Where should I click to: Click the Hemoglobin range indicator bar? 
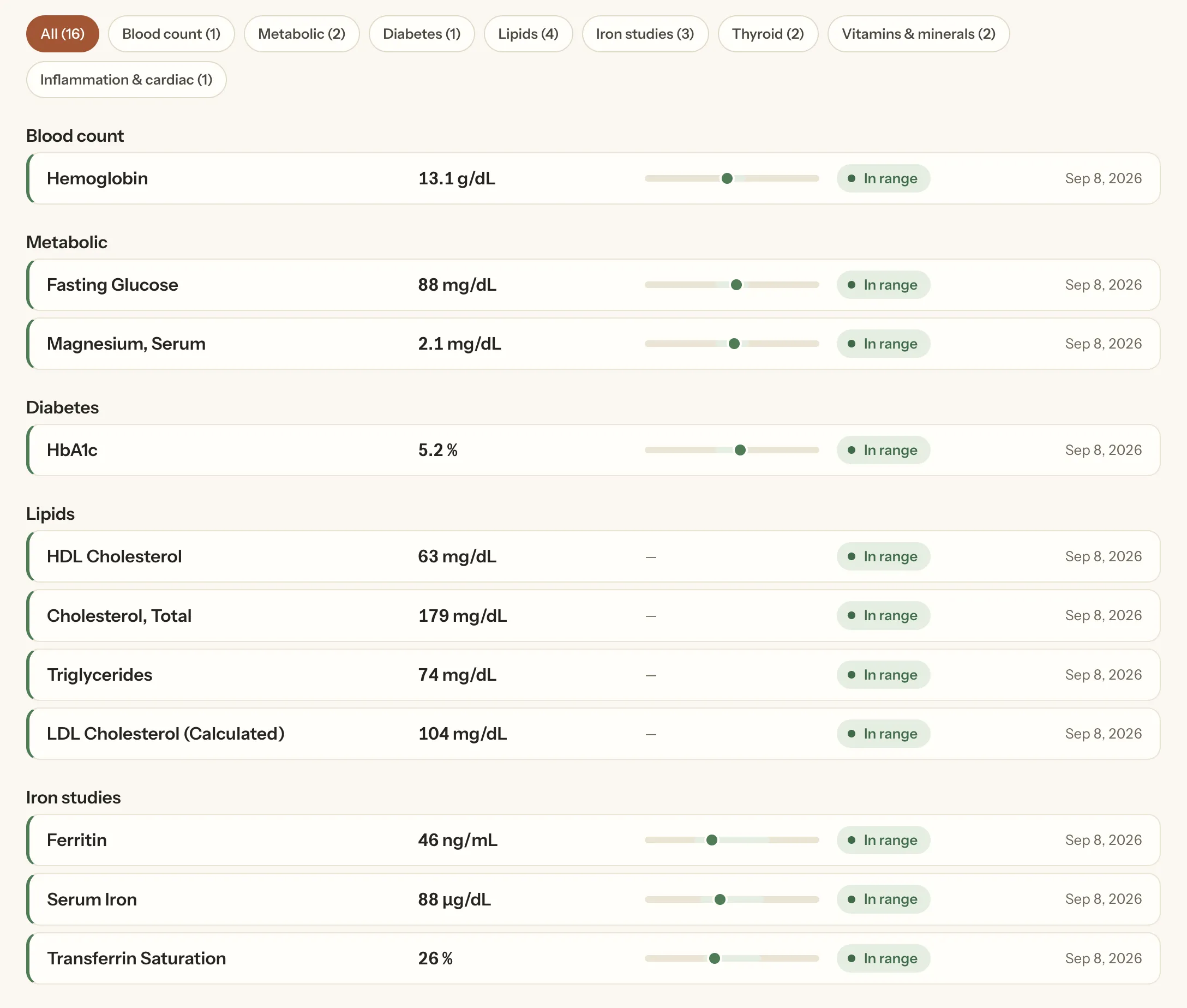[732, 178]
